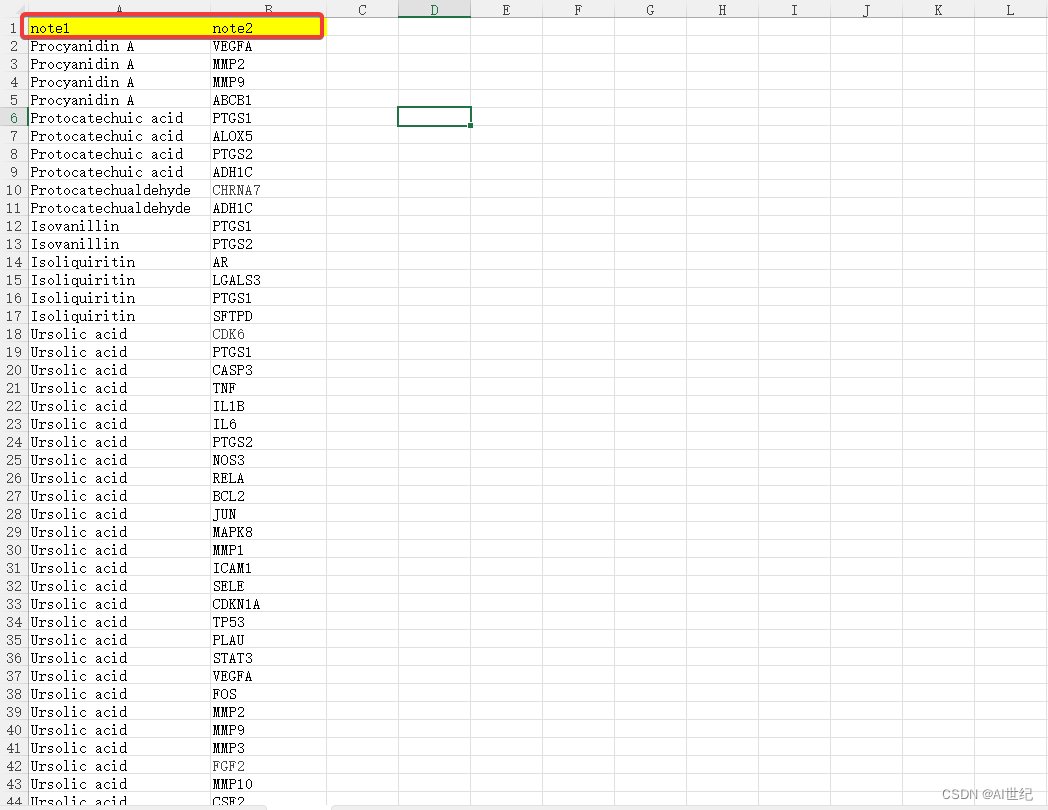Select column H header
The height and width of the screenshot is (810, 1048).
tap(723, 9)
